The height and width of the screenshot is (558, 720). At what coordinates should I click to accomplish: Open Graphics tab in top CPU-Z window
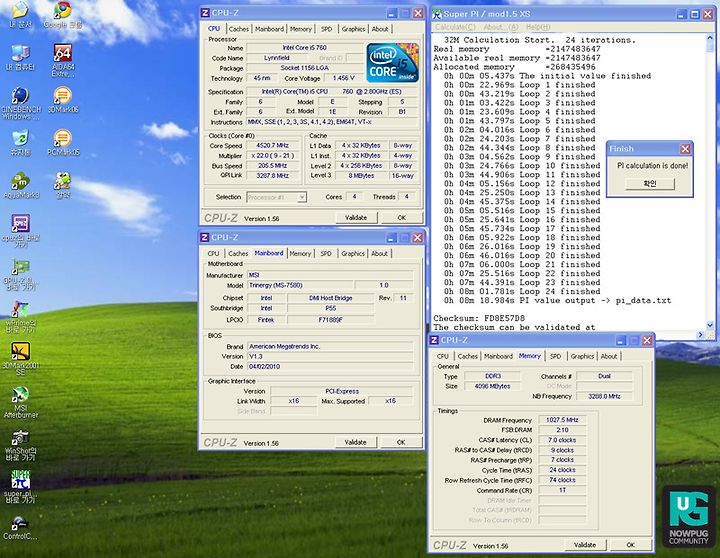click(353, 29)
